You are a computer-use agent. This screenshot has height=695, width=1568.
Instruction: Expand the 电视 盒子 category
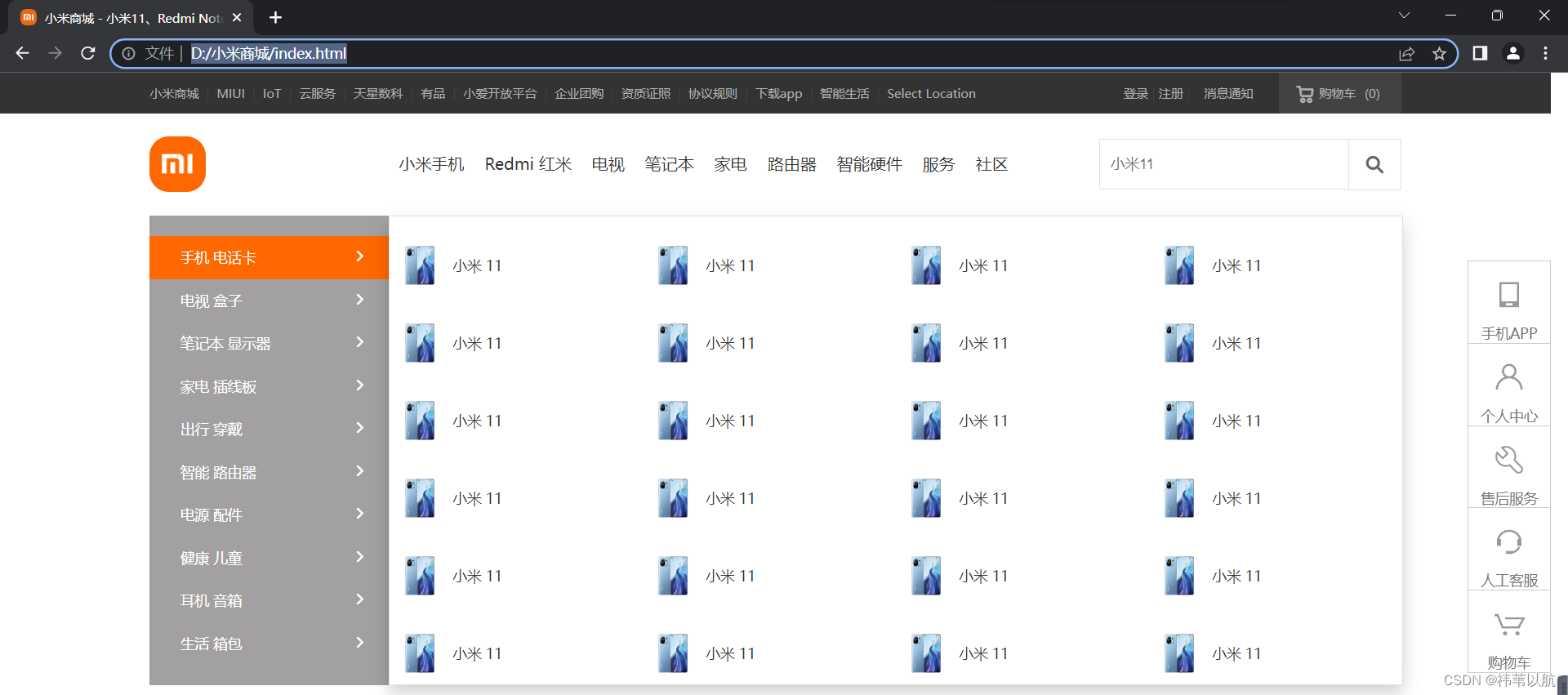coord(269,301)
